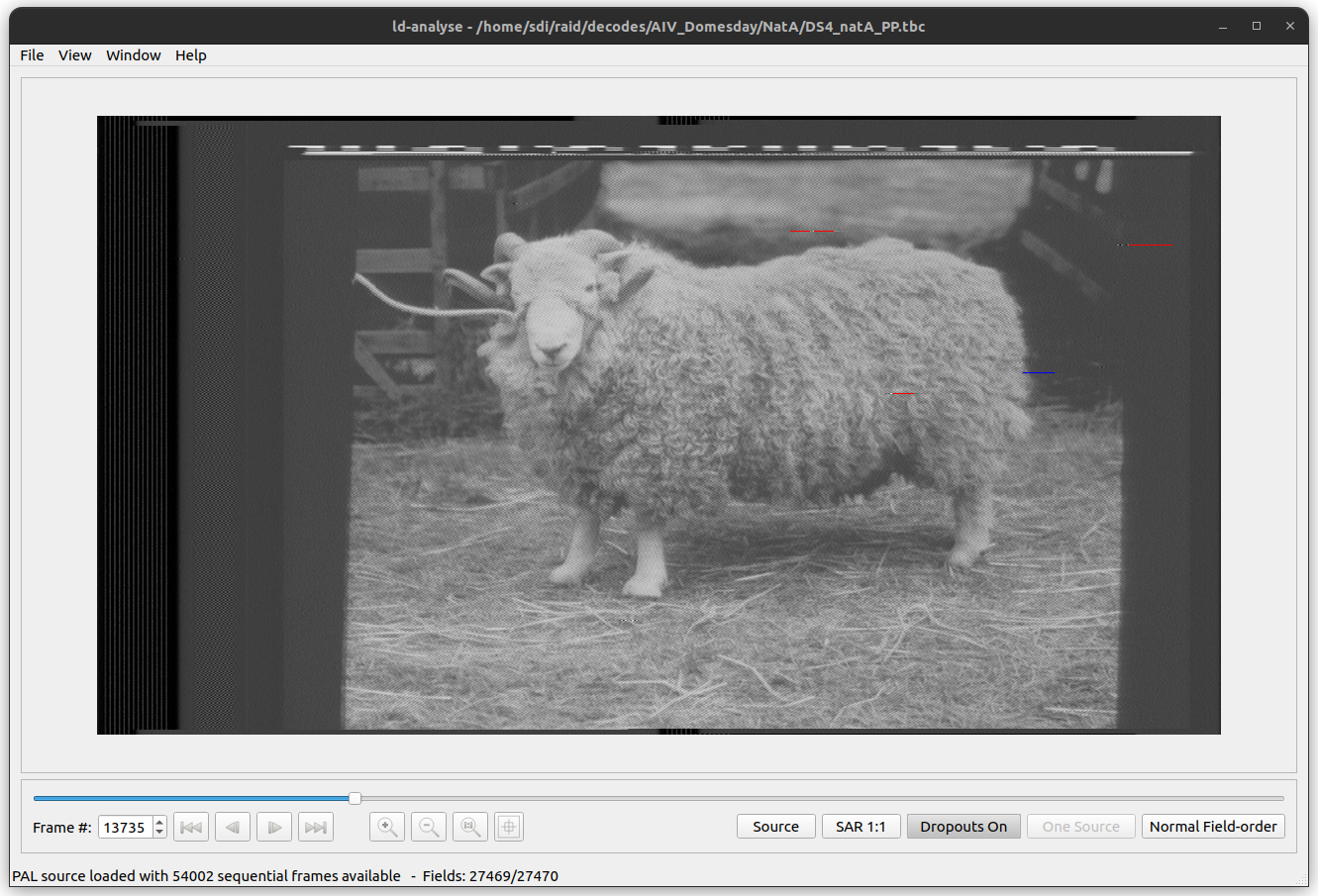Click the frame position slider handle
Viewport: 1318px width, 896px height.
tap(355, 798)
